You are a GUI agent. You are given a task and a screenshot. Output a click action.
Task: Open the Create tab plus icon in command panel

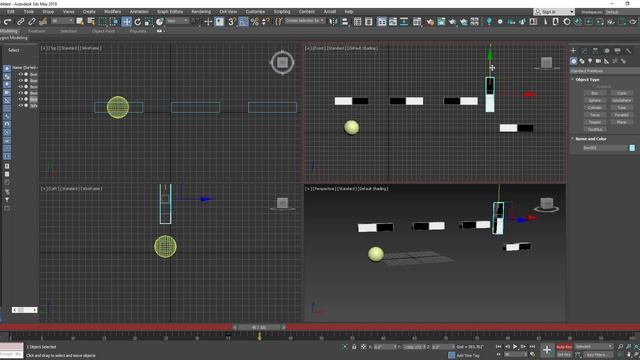pos(573,51)
